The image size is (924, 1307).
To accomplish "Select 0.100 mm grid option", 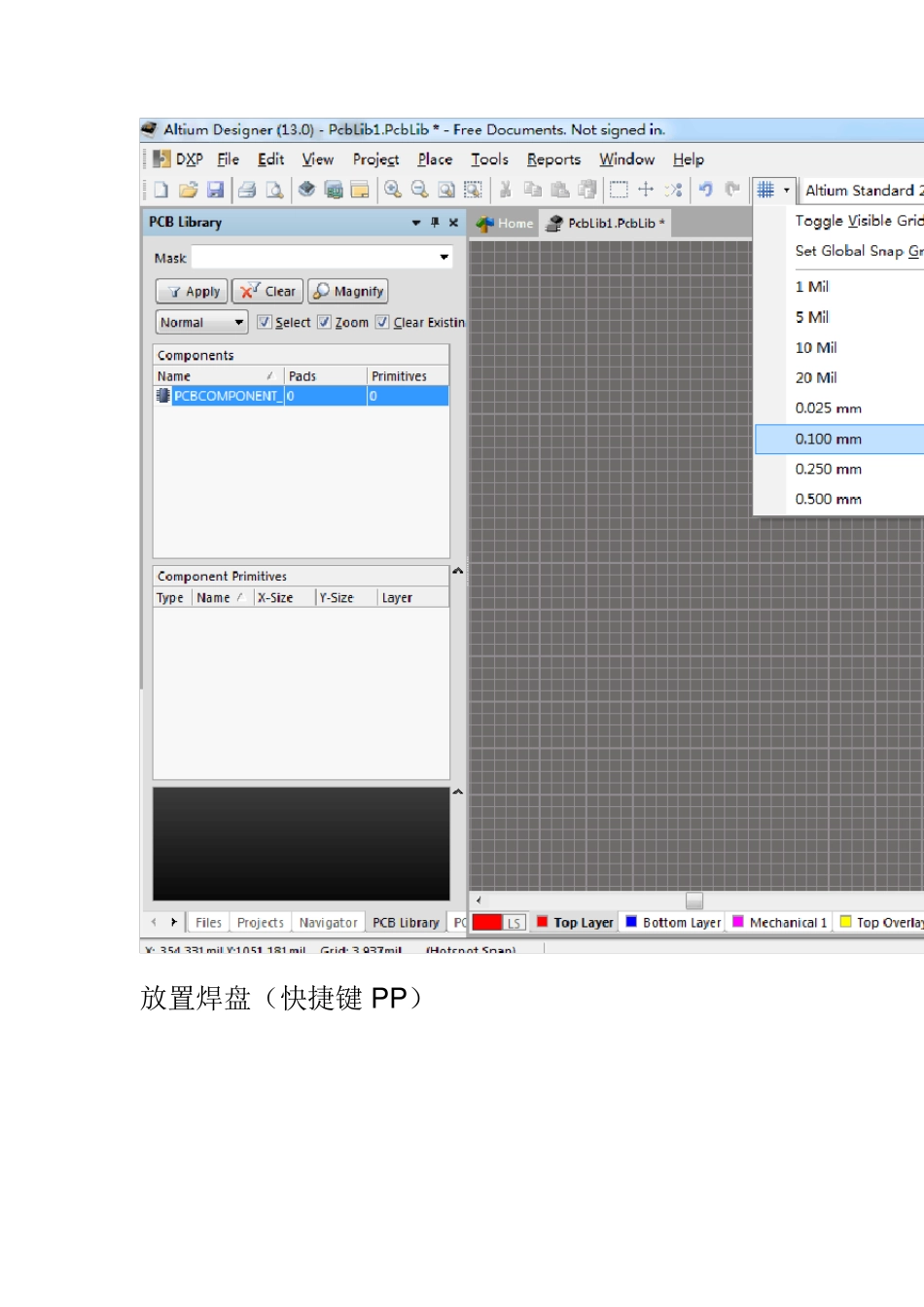I will coord(839,439).
